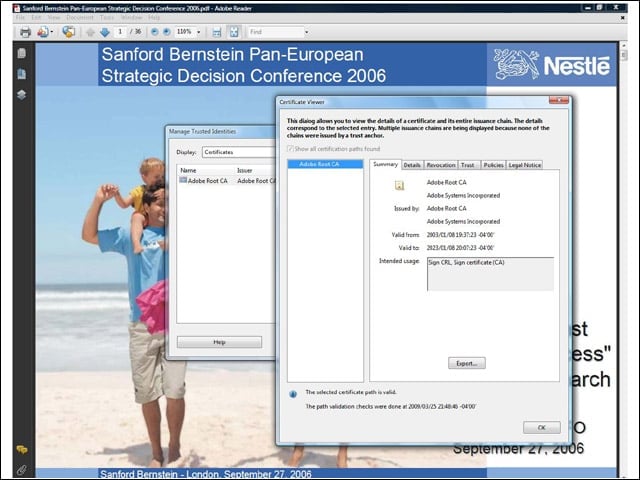Open the Tools menu
640x480 pixels.
[107, 18]
